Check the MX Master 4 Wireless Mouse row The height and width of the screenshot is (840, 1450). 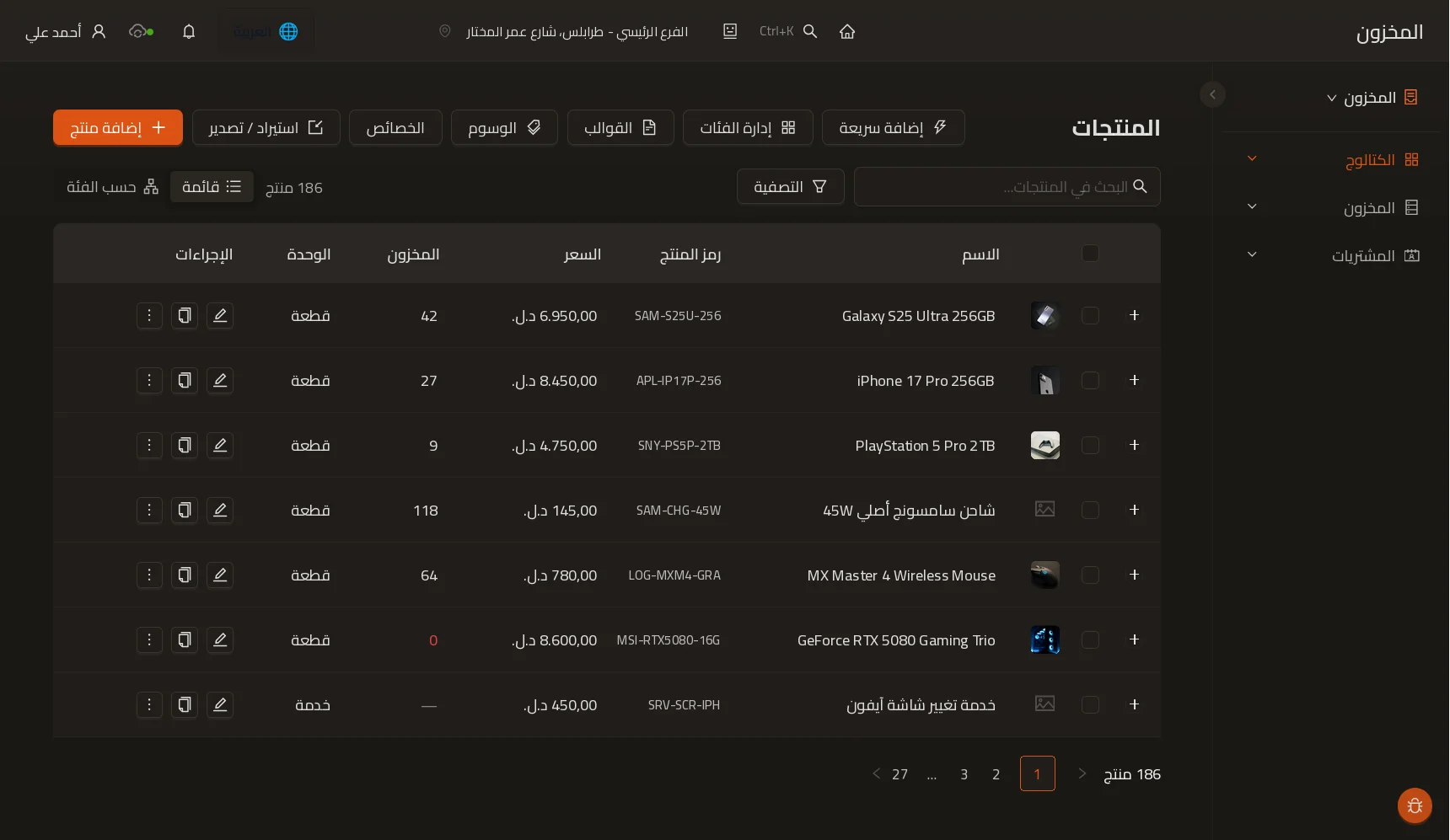(1090, 575)
